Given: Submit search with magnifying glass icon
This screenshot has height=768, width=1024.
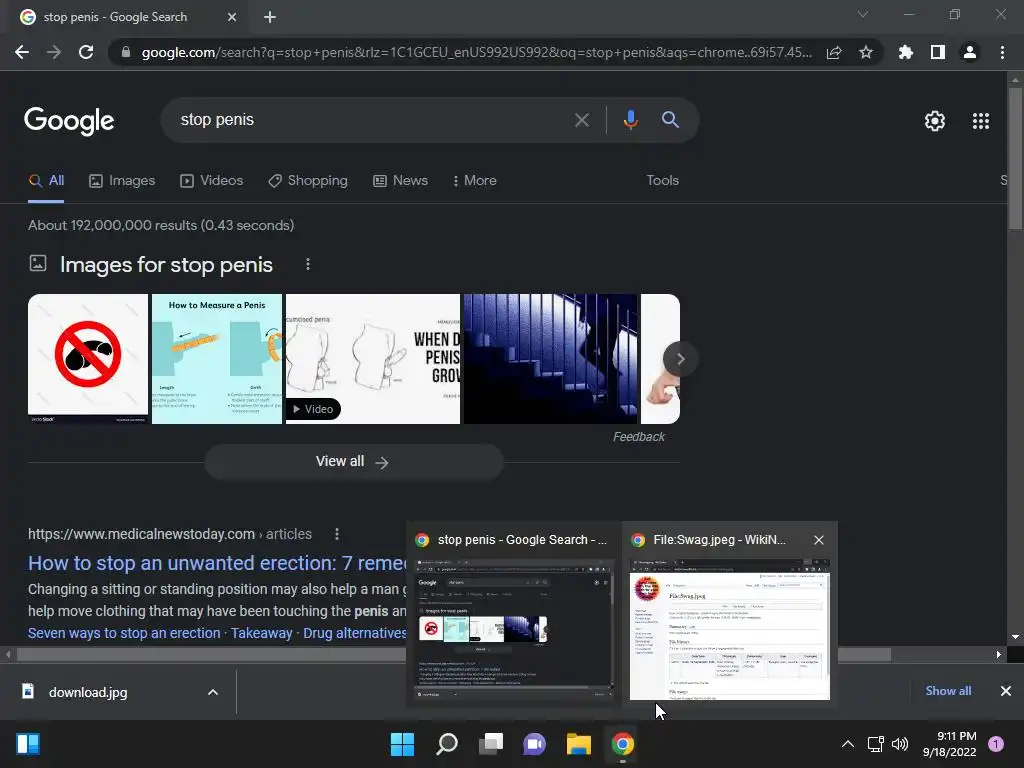Looking at the screenshot, I should (x=670, y=120).
